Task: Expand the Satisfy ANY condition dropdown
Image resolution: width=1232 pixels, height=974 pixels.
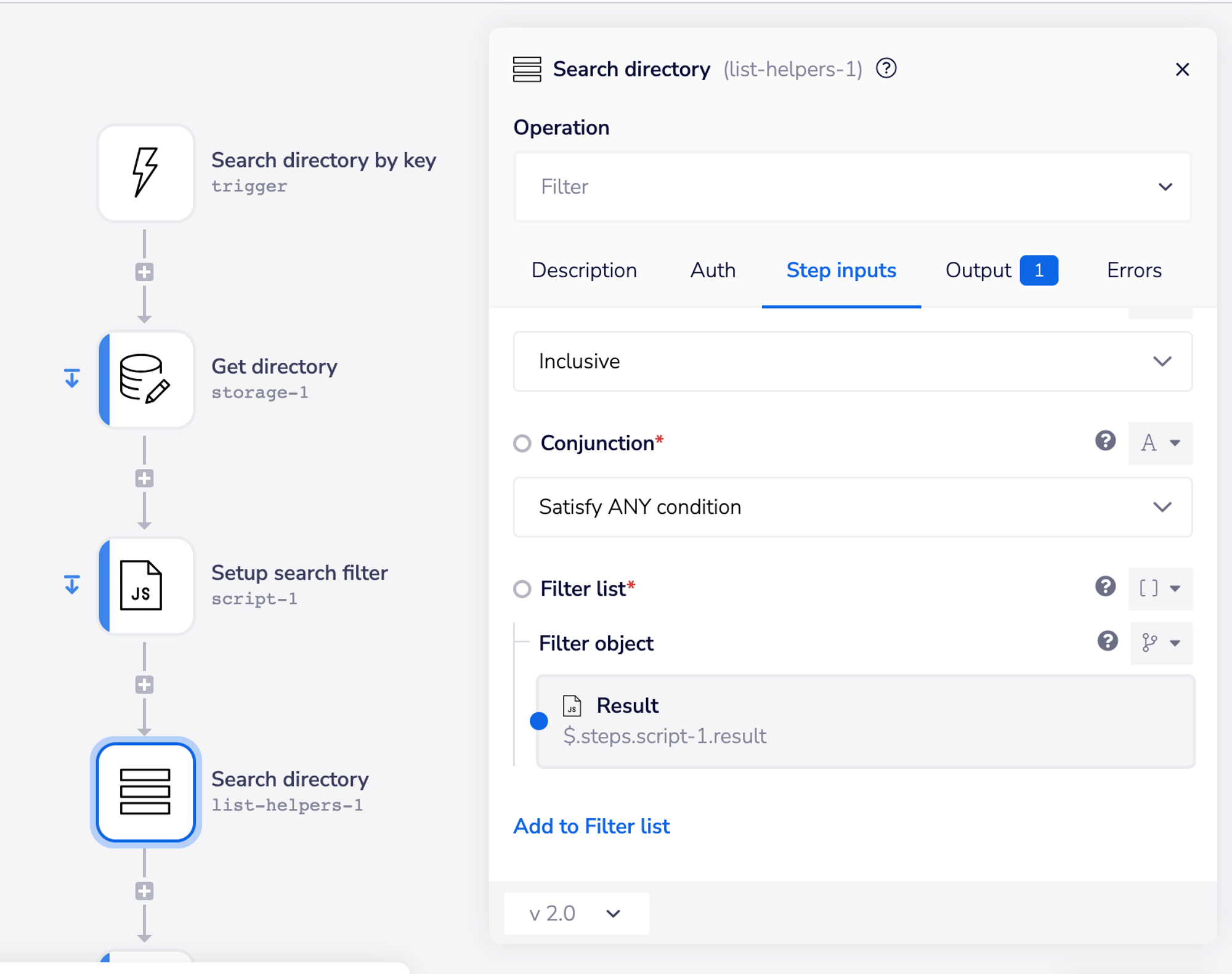Action: click(x=853, y=507)
